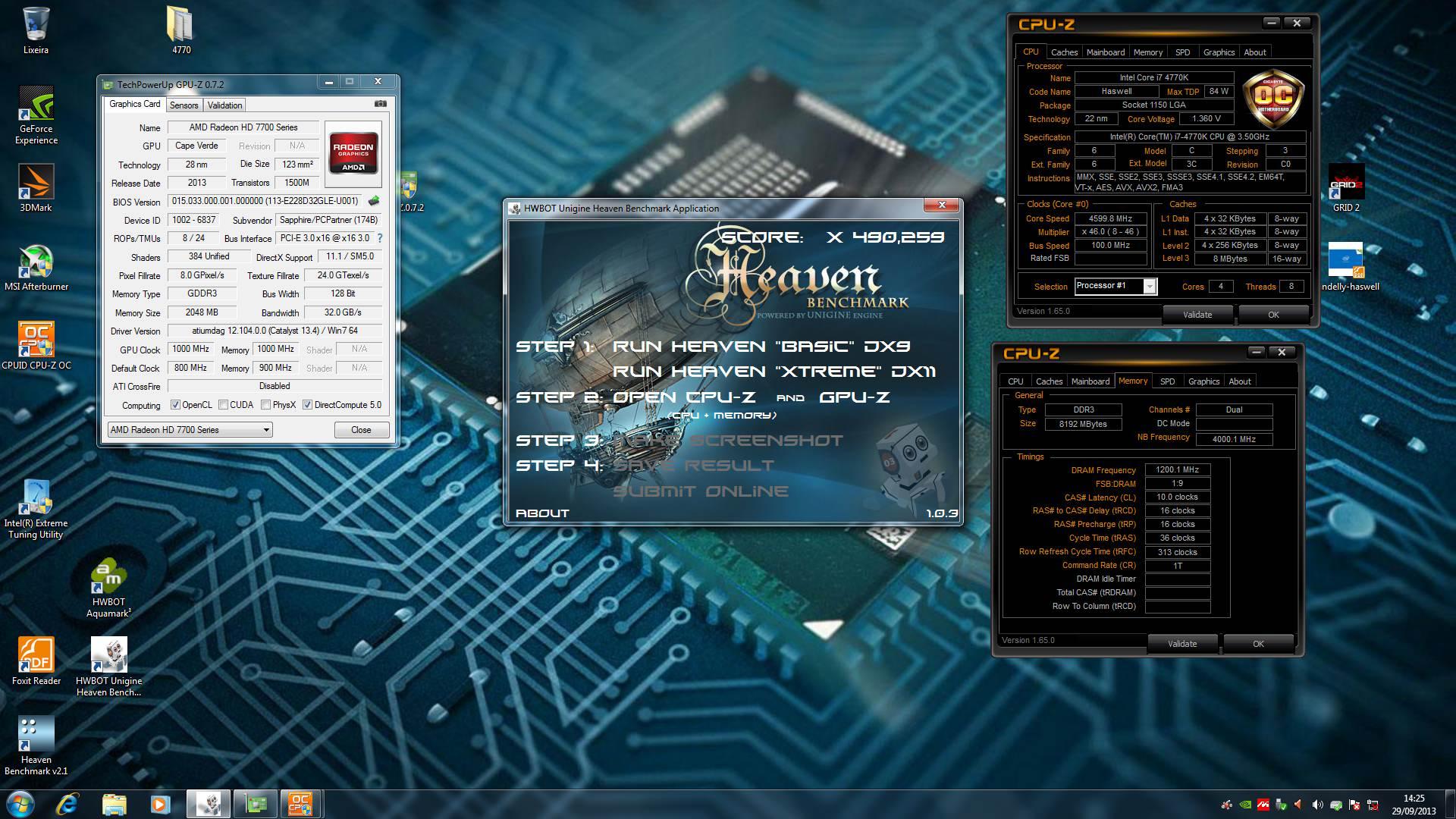Click the volume speaker tray icon
The height and width of the screenshot is (819, 1456).
point(1317,805)
